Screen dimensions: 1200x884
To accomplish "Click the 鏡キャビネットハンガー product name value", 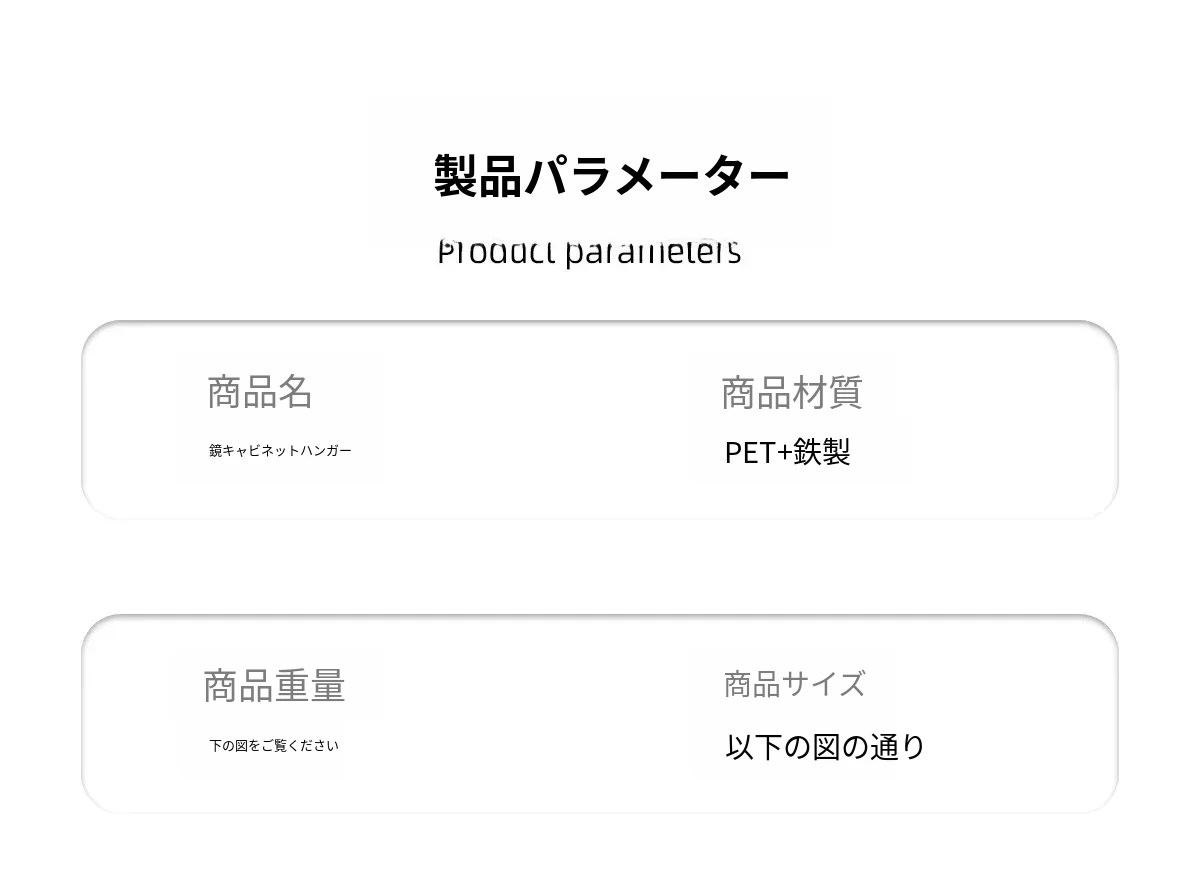I will [280, 451].
